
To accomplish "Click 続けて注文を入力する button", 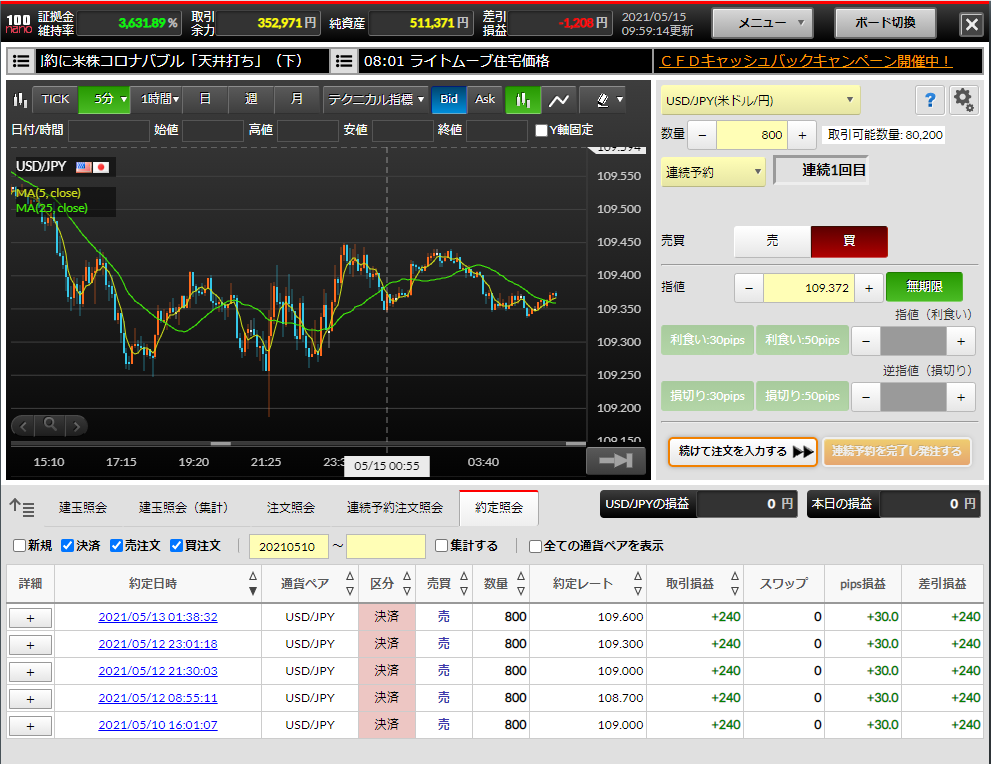I will (x=743, y=452).
